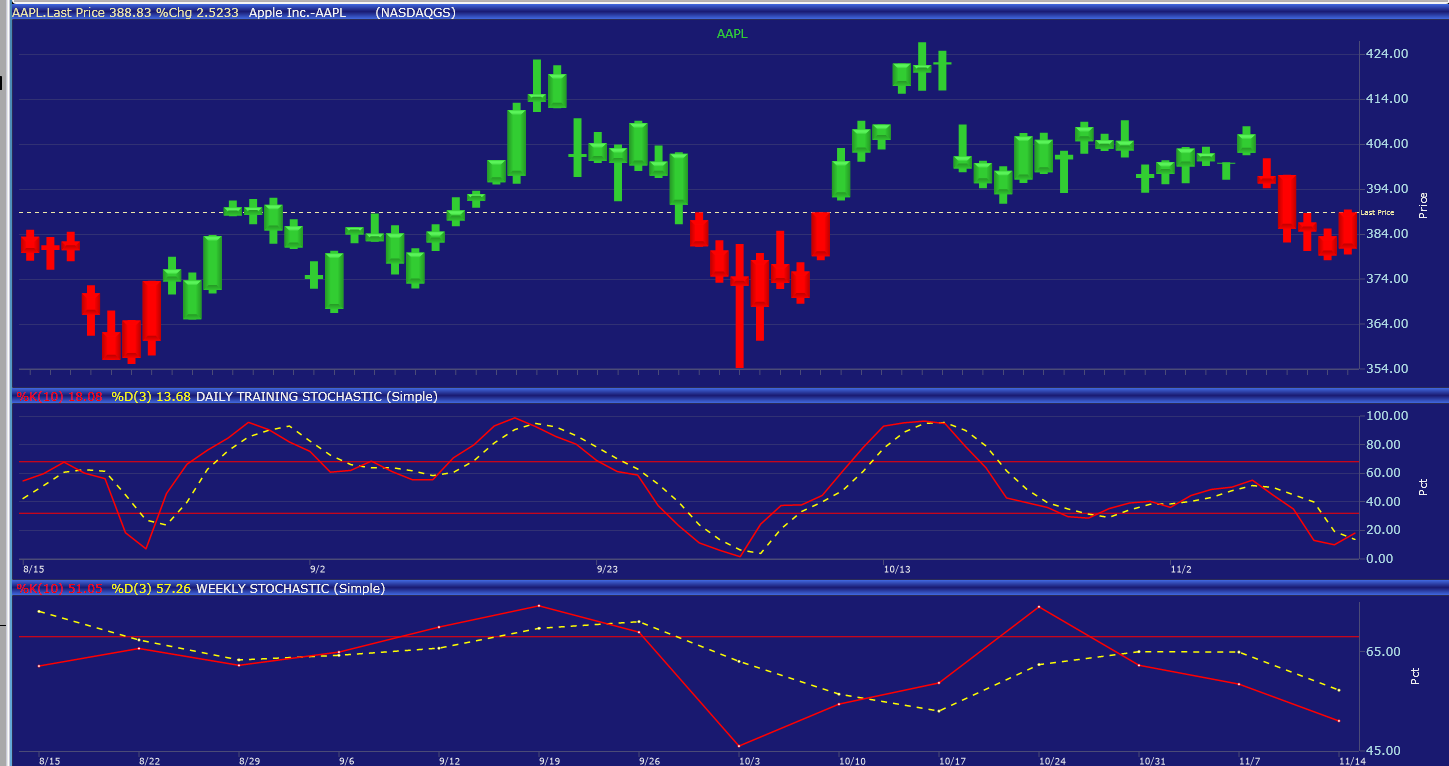Click the 8/15 date on the daily stochastic axis
This screenshot has height=766, width=1449.
(34, 569)
